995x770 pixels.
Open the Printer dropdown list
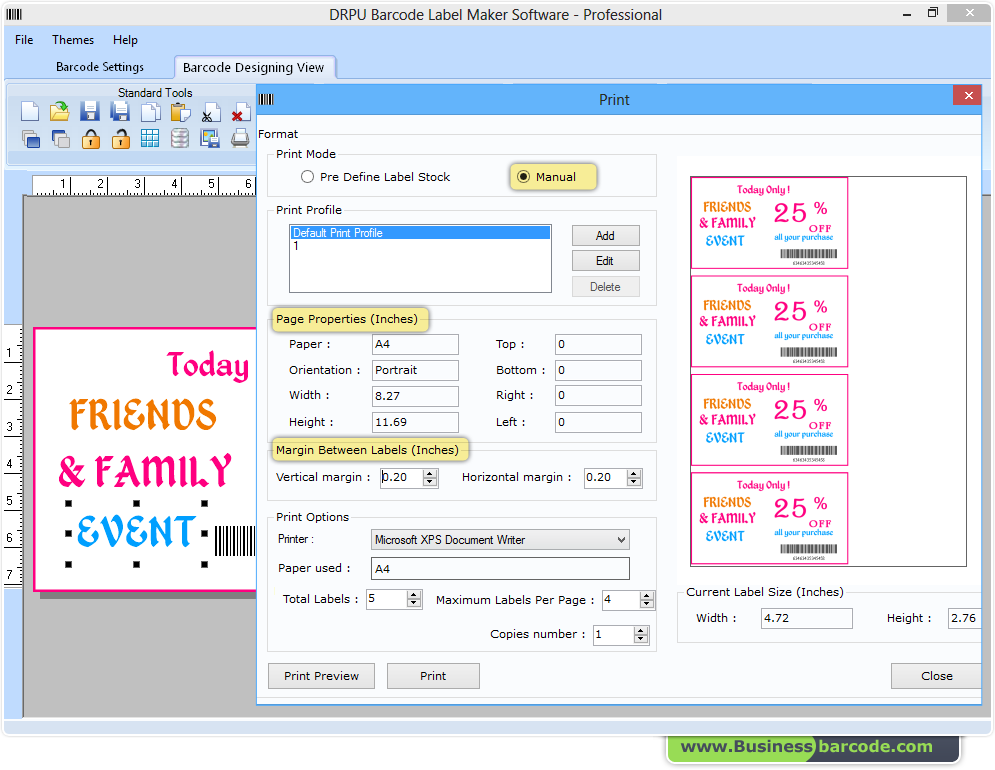tap(621, 540)
